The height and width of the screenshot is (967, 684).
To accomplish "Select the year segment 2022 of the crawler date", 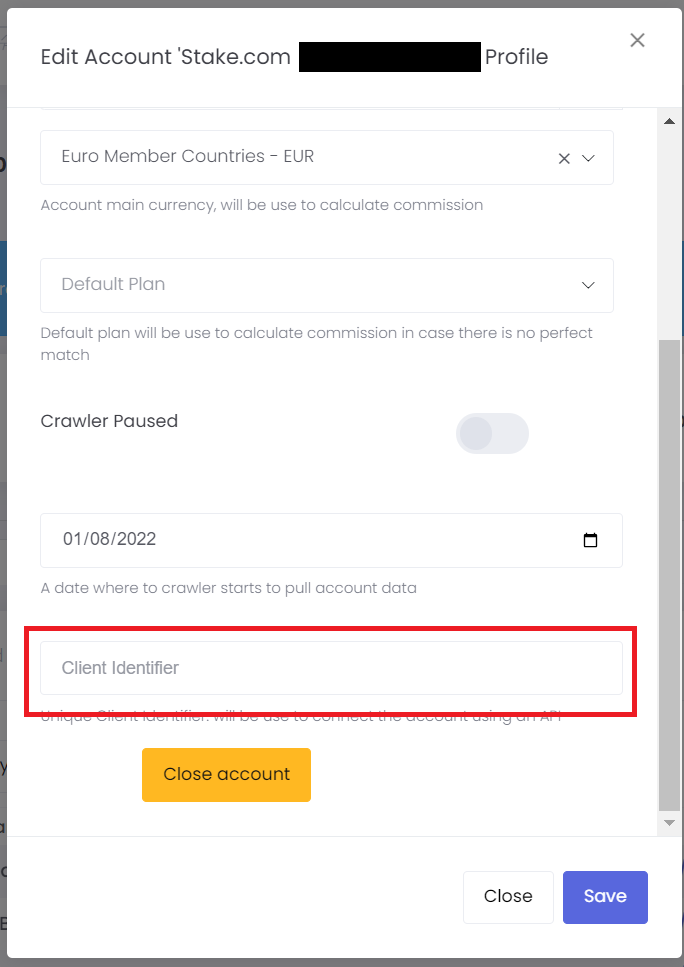I will click(x=136, y=539).
